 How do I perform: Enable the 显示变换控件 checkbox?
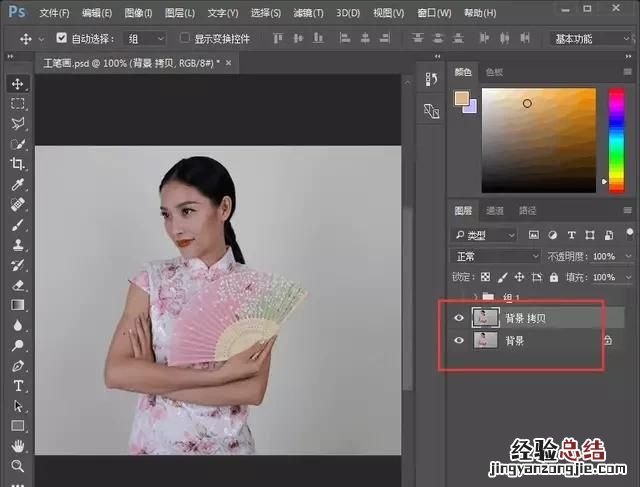[185, 38]
